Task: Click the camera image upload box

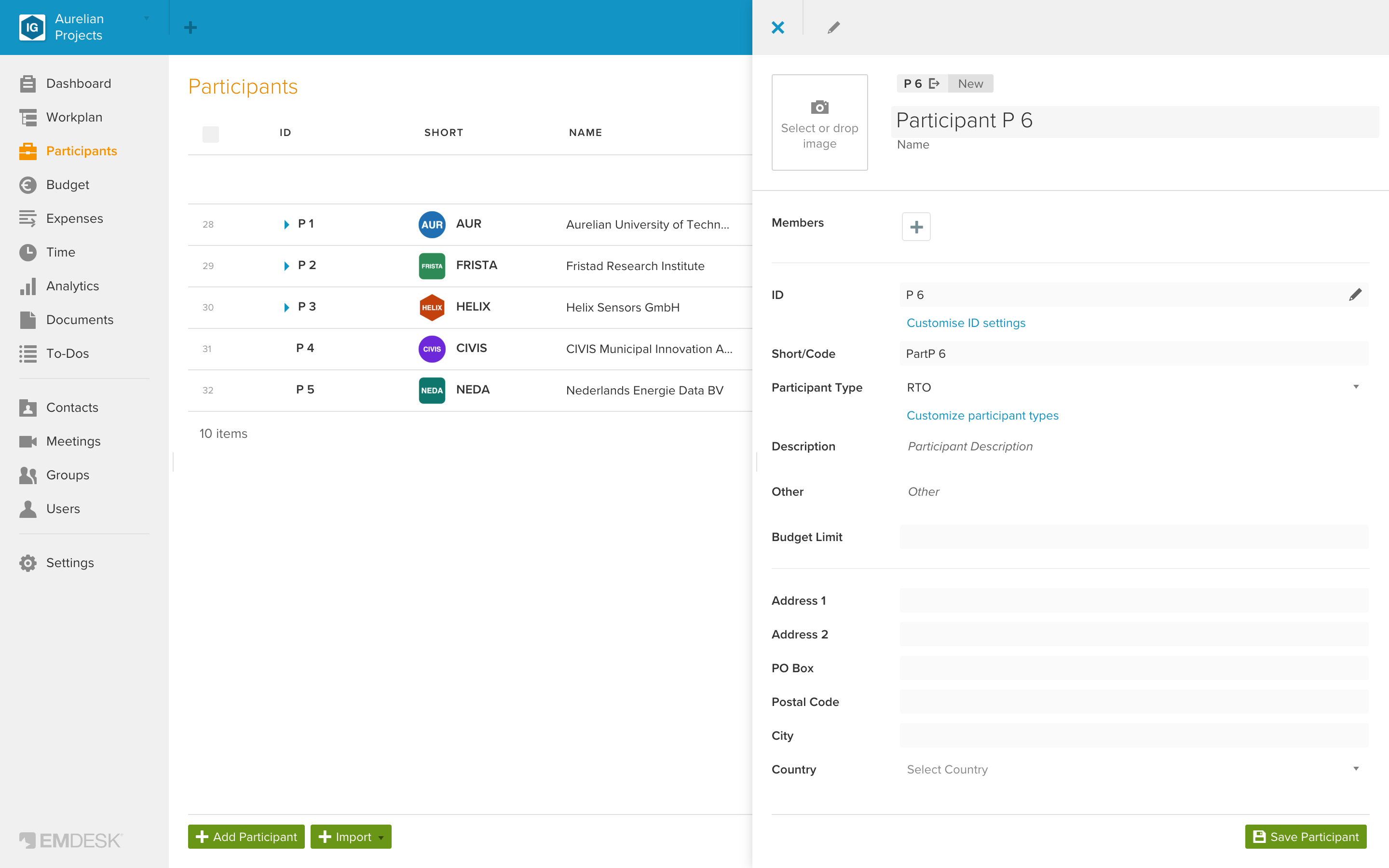Action: coord(819,122)
